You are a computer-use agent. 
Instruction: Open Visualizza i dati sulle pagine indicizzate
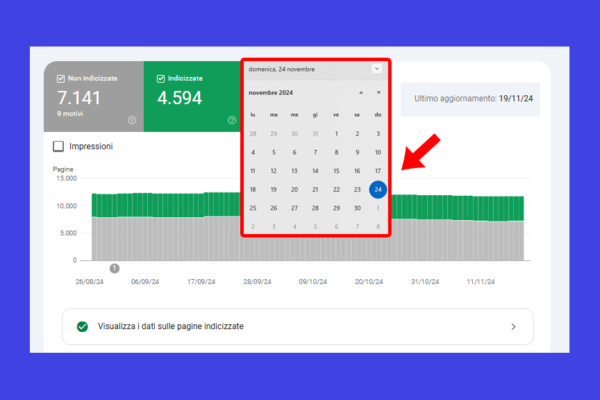coord(298,327)
